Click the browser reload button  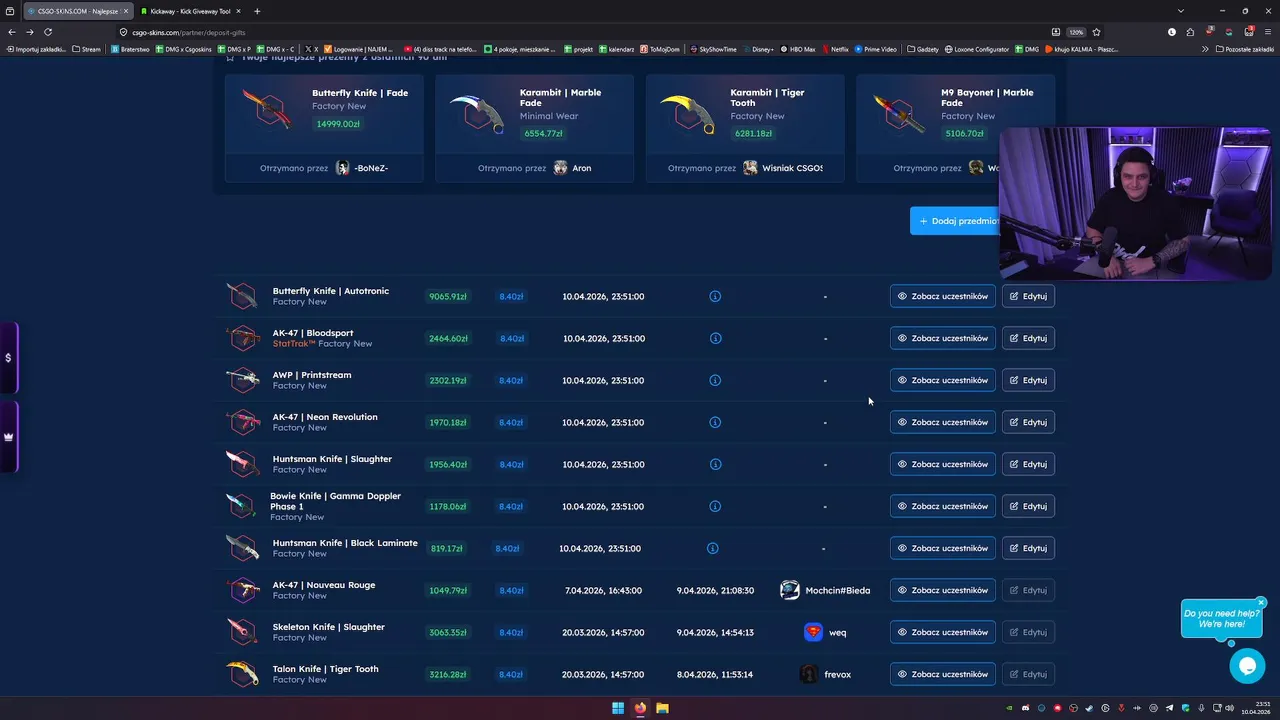47,32
